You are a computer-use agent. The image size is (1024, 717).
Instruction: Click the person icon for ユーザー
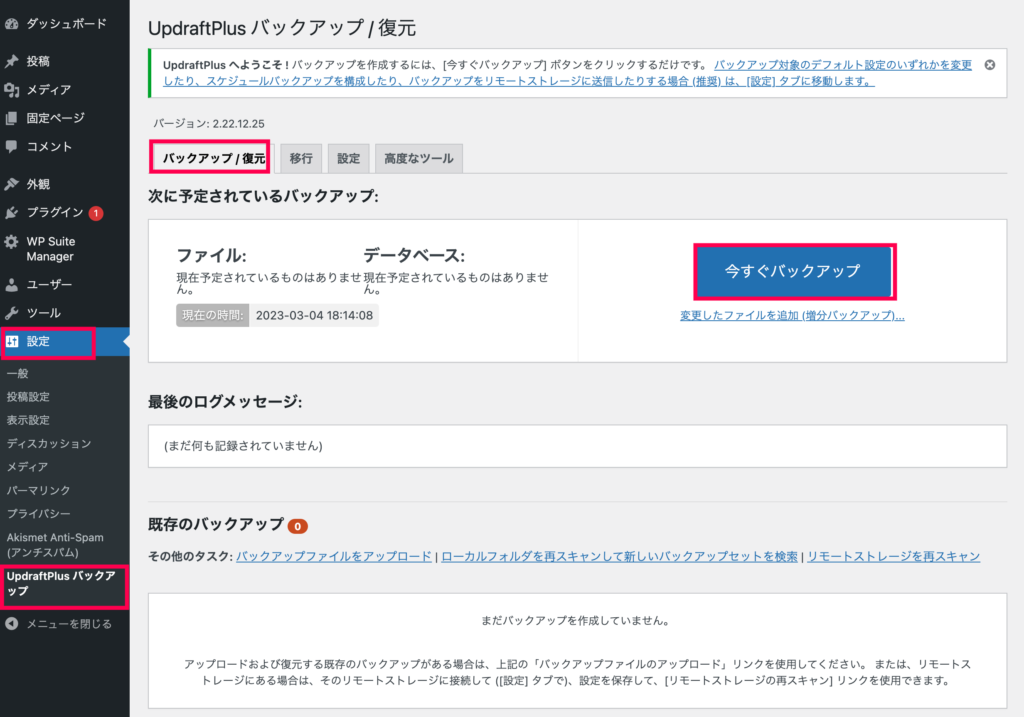(x=12, y=285)
